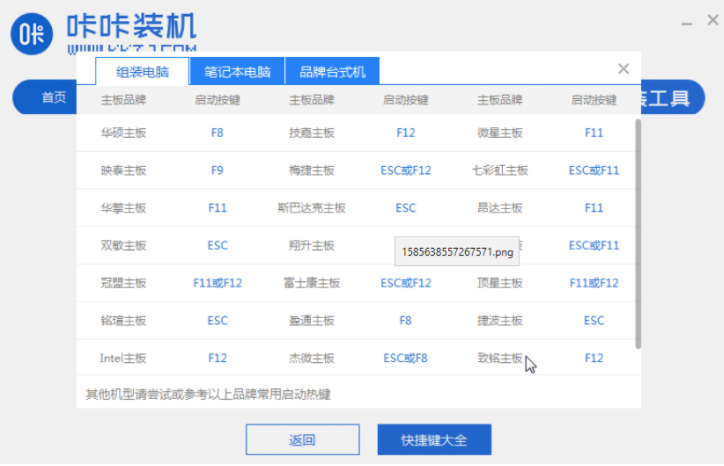Select the 七彩虹主板 brand entry
Image resolution: width=724 pixels, height=466 pixels.
click(x=499, y=170)
